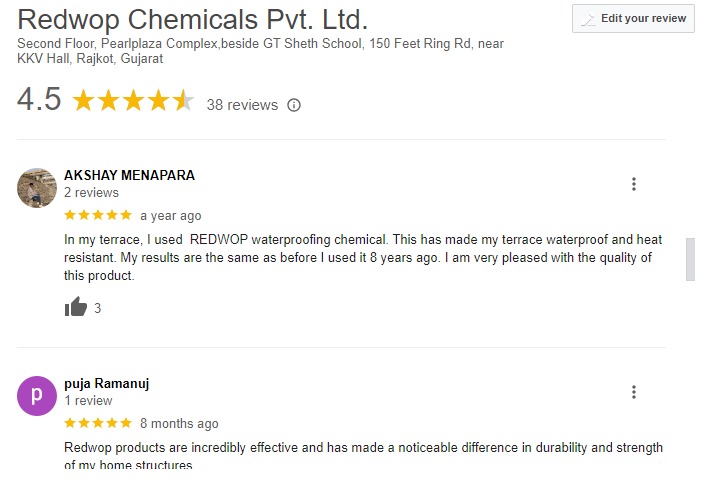Screen dimensions: 713x504
Task: Click the info icon beside 38 reviews
Action: click(x=294, y=105)
